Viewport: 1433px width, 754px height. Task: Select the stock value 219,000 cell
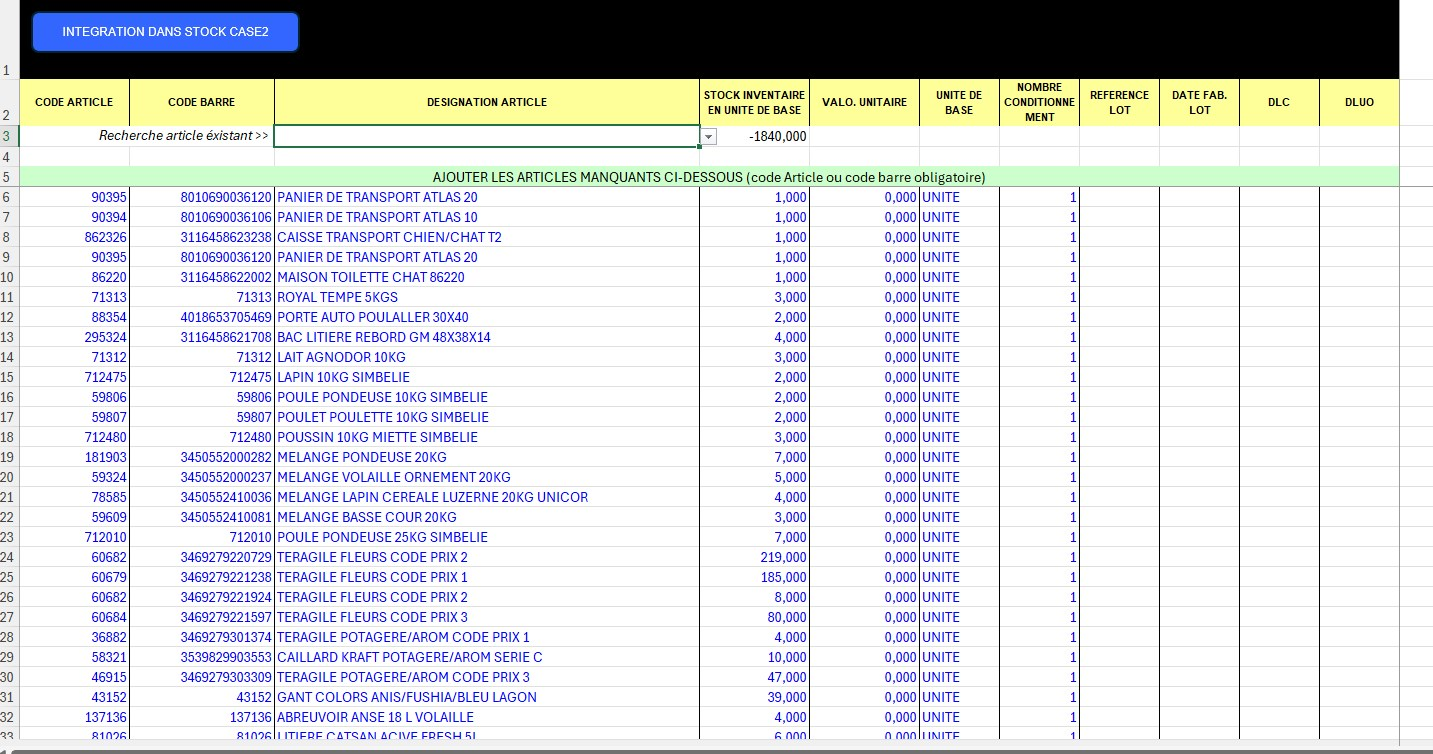[x=754, y=557]
